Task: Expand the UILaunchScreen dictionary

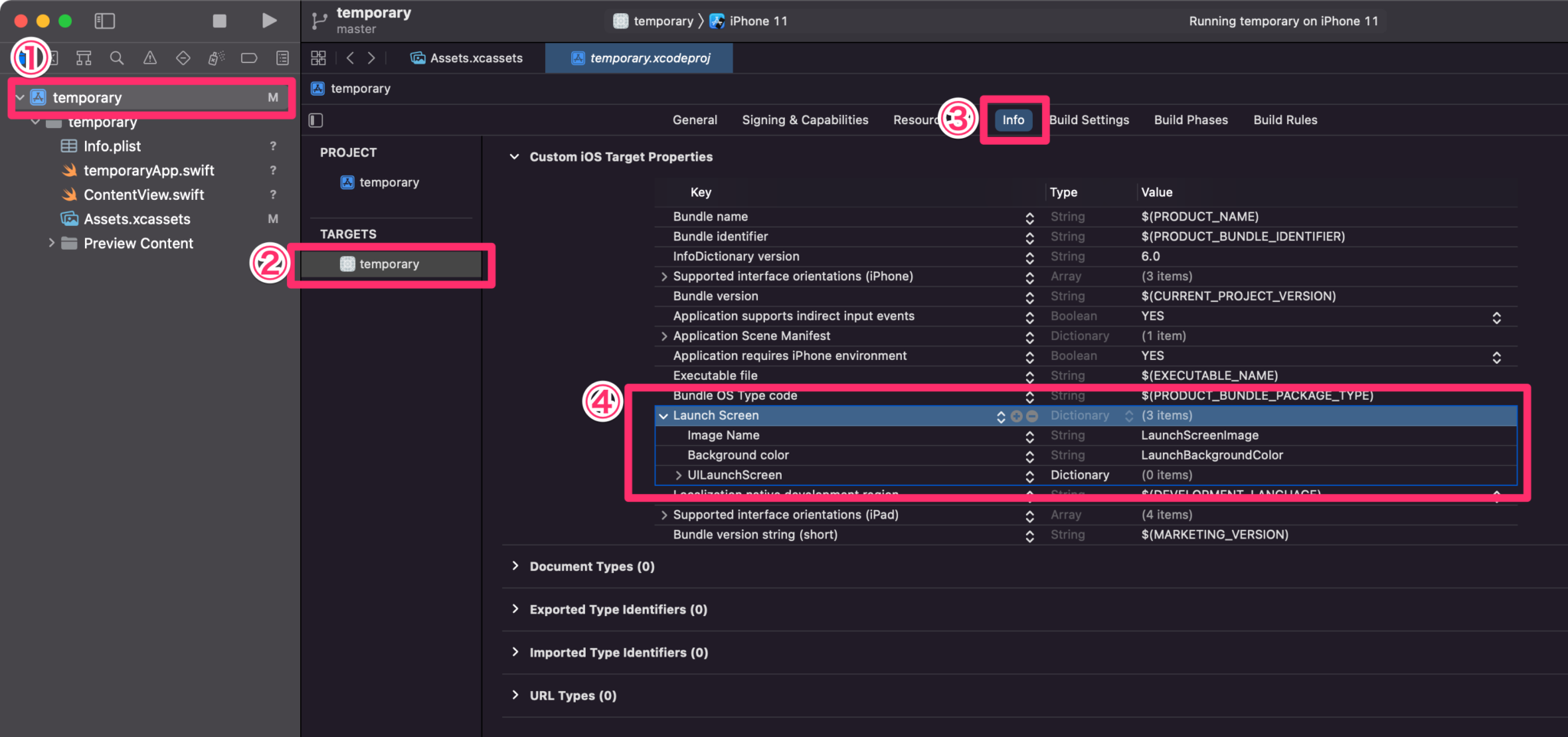Action: 678,476
